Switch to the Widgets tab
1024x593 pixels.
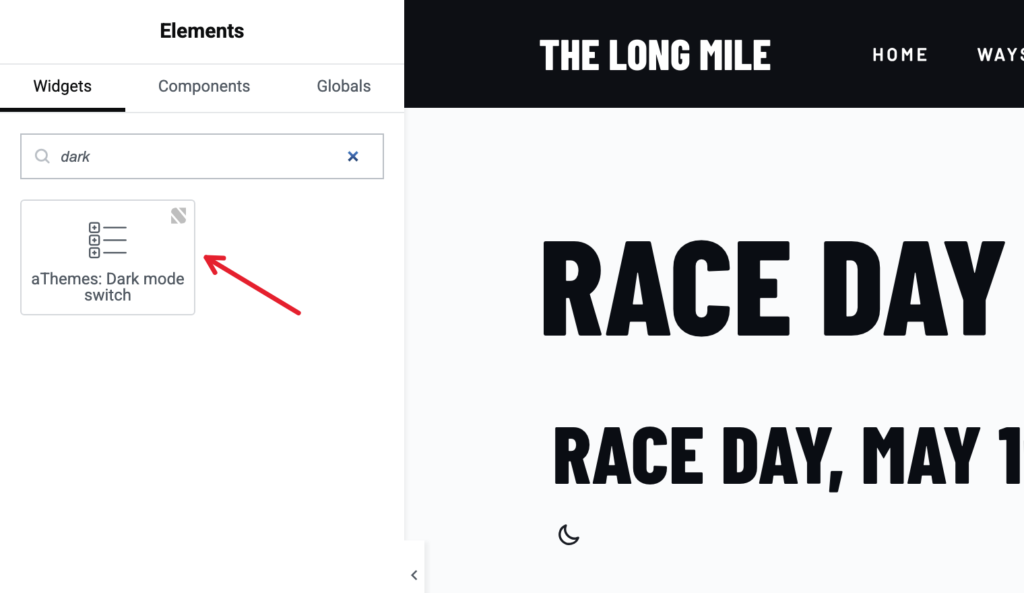[x=62, y=86]
